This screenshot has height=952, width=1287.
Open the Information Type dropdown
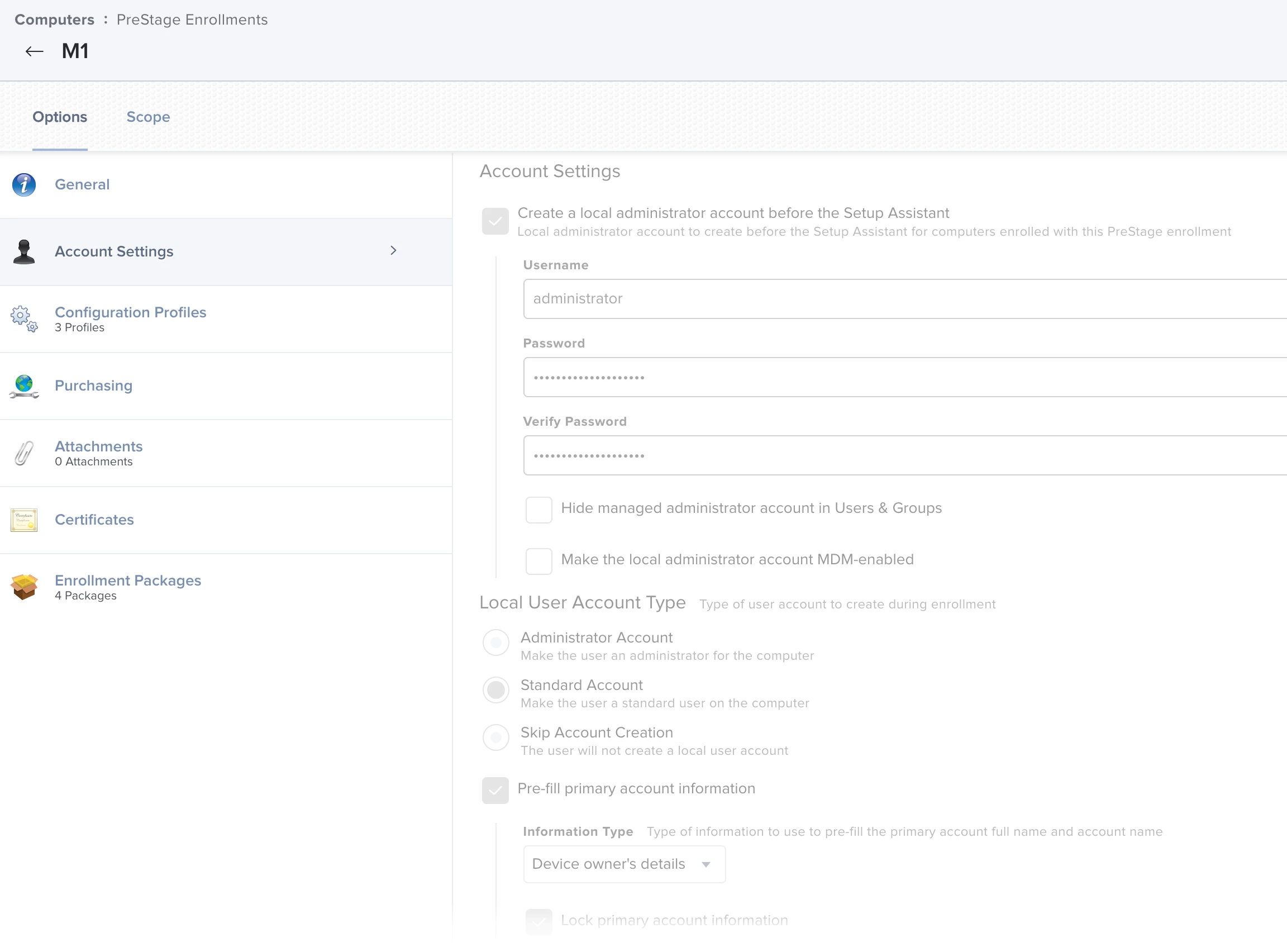coord(624,864)
